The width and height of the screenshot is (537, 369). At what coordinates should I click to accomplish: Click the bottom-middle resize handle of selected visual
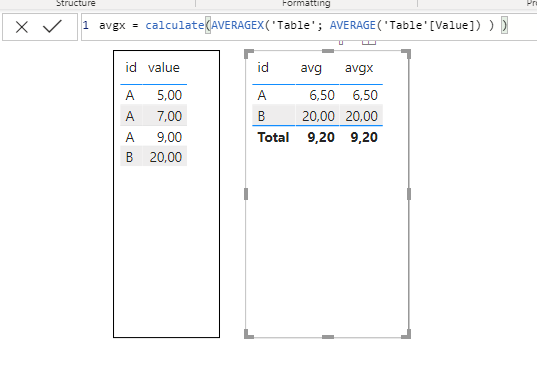pyautogui.click(x=328, y=337)
